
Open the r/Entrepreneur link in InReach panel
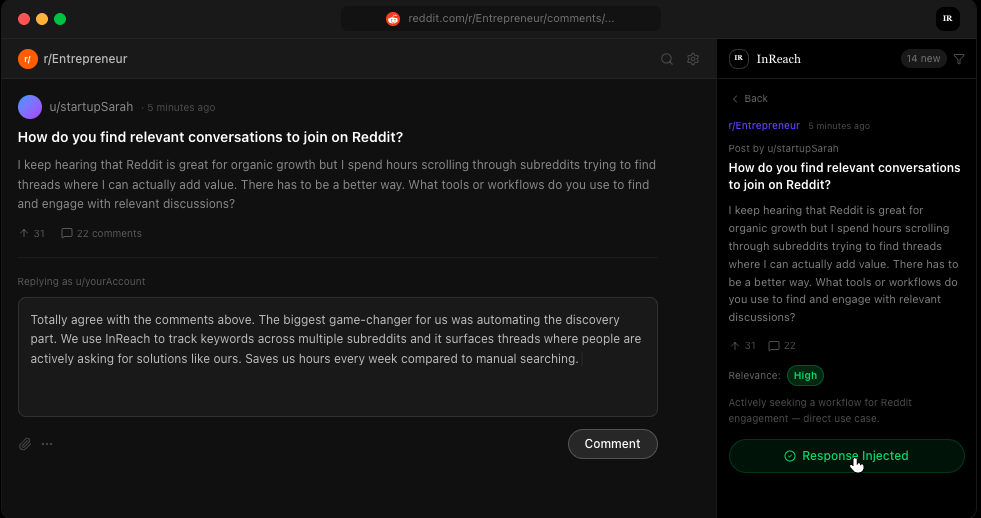764,126
